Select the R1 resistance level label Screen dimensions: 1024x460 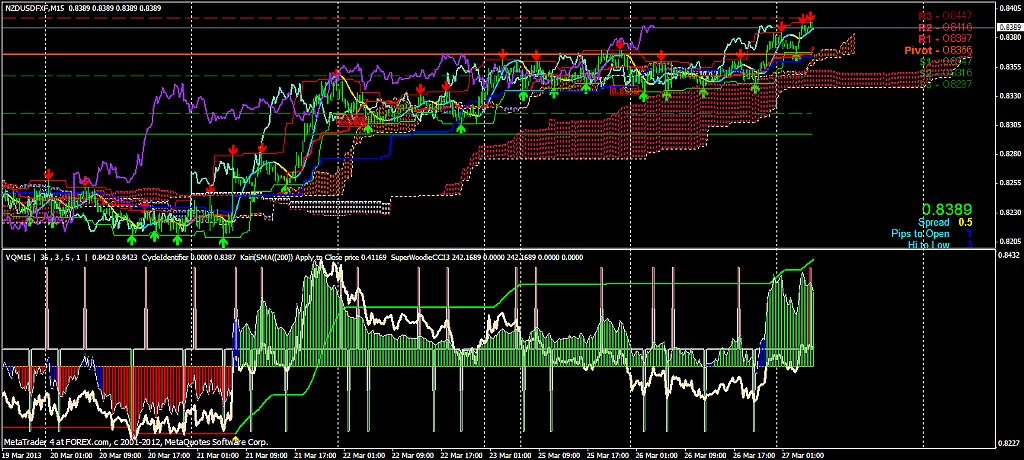tap(945, 38)
